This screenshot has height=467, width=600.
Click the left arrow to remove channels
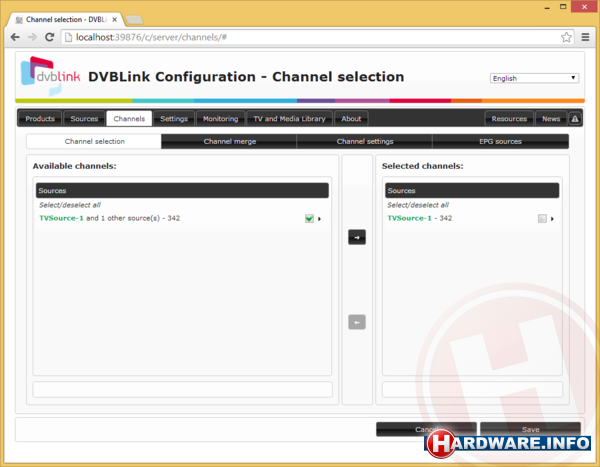point(356,321)
